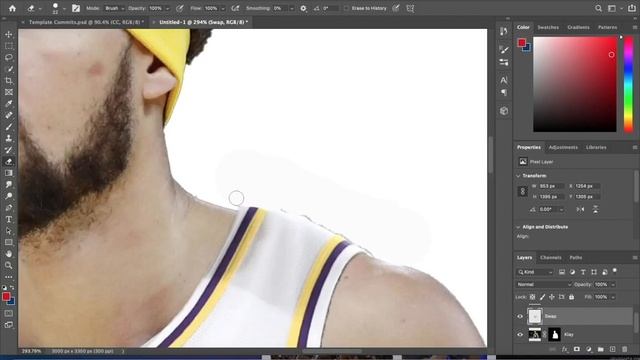640x360 pixels.
Task: Click the Search icon at top right
Action: coord(598,8)
